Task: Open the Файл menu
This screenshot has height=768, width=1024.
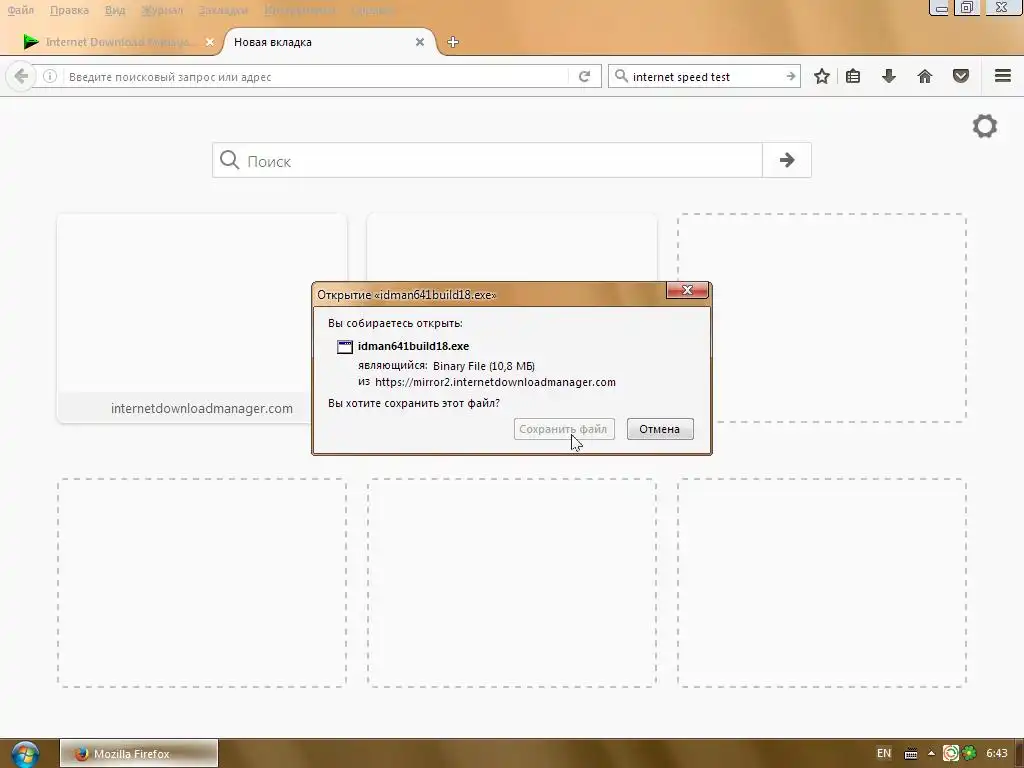Action: click(x=20, y=10)
